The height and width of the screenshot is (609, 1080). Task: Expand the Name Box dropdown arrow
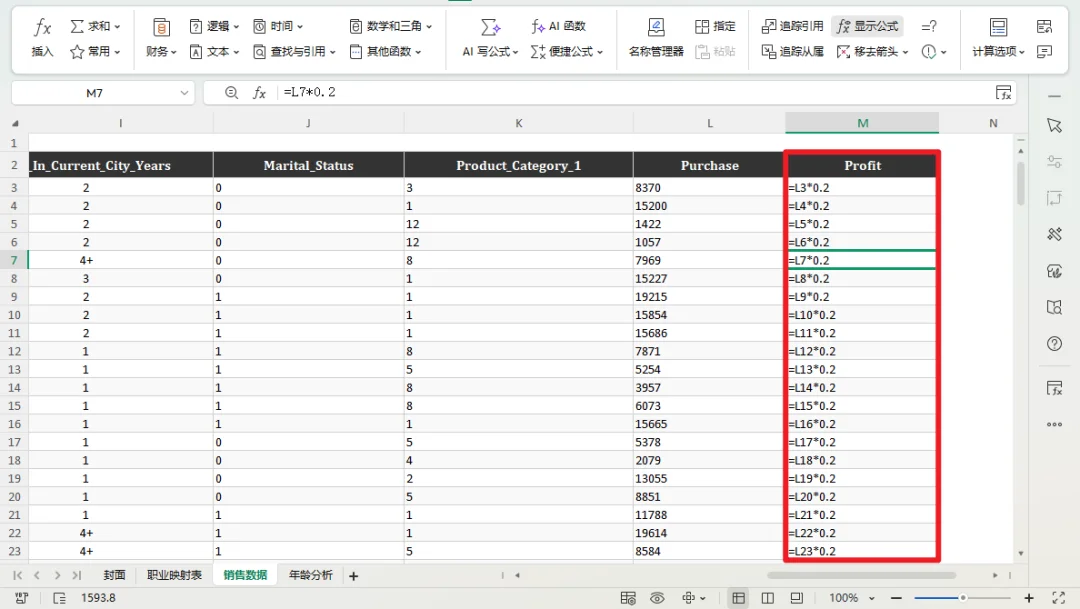coord(184,93)
